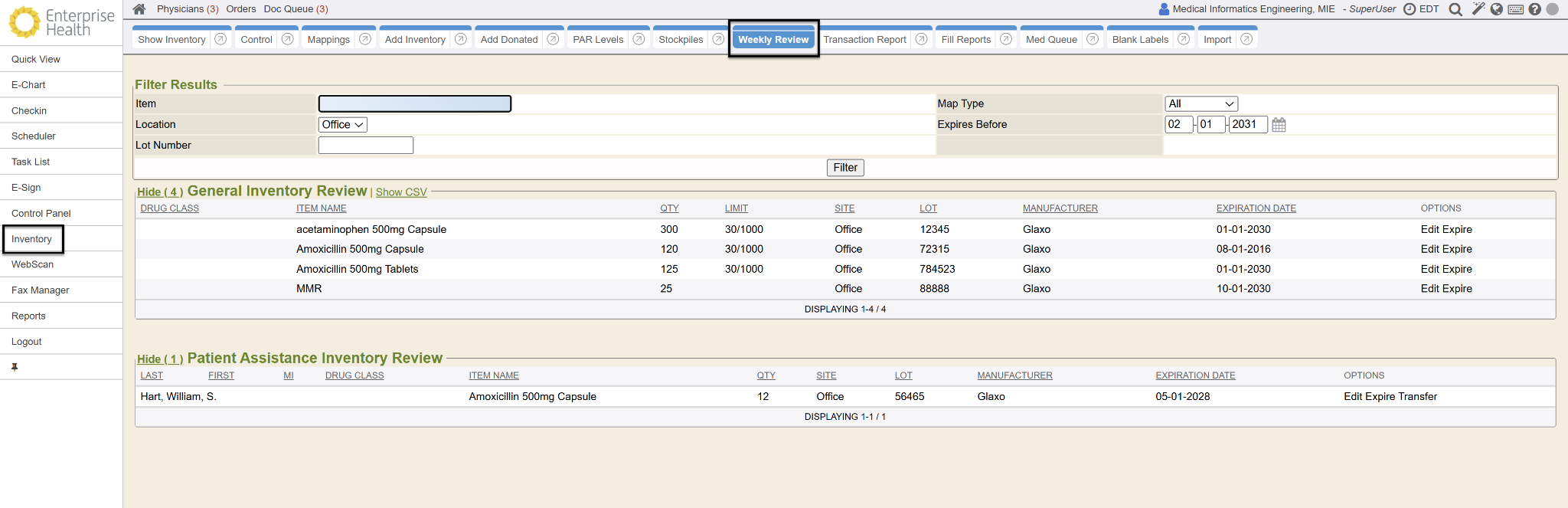The image size is (1568, 508).
Task: Expand the Location dropdown
Action: 342,125
